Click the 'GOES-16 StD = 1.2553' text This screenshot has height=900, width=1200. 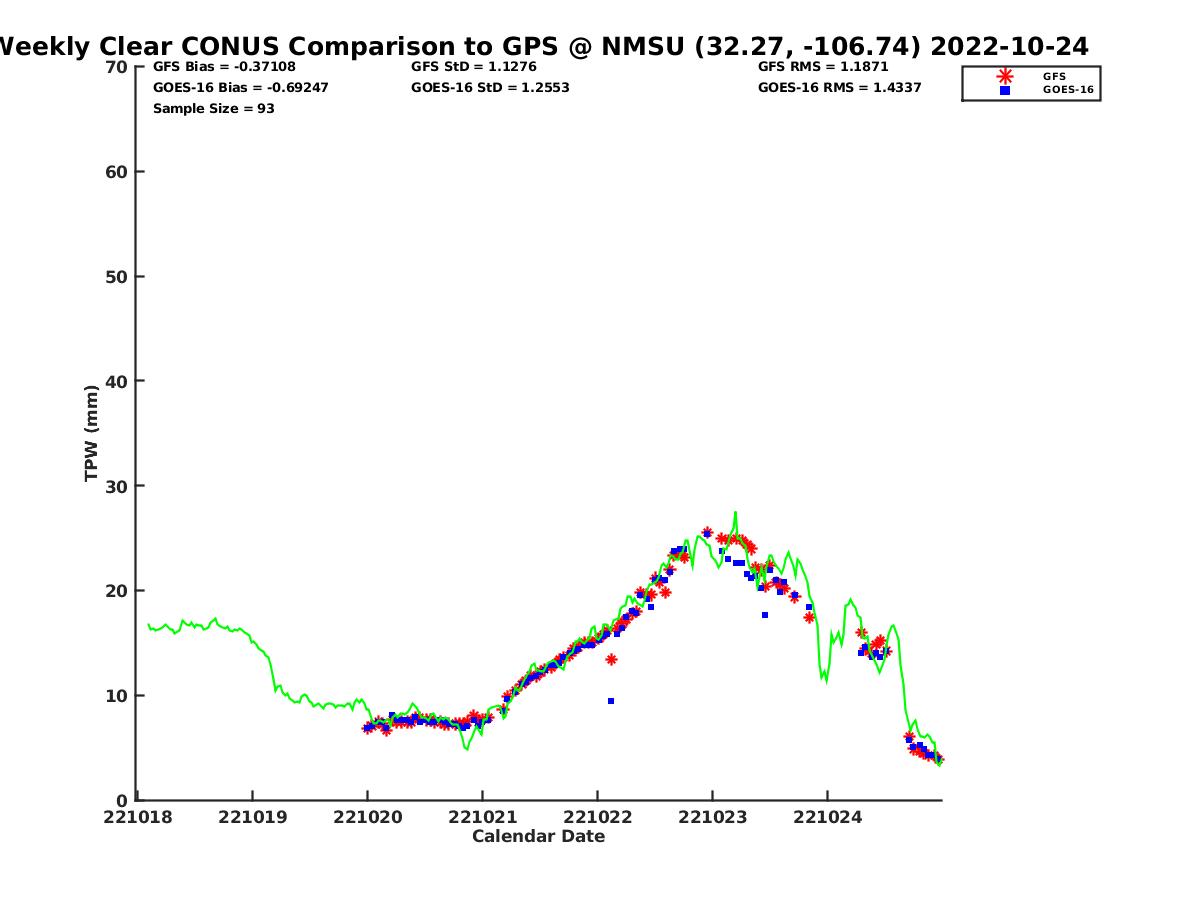click(490, 88)
